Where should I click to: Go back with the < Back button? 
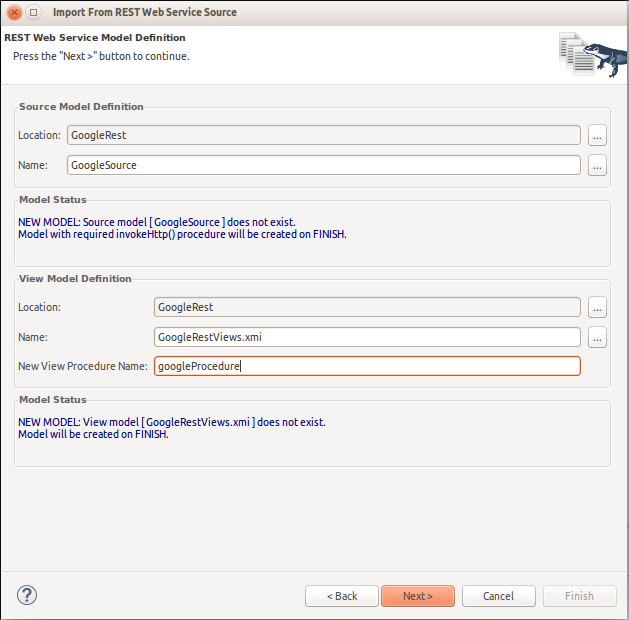[x=342, y=596]
